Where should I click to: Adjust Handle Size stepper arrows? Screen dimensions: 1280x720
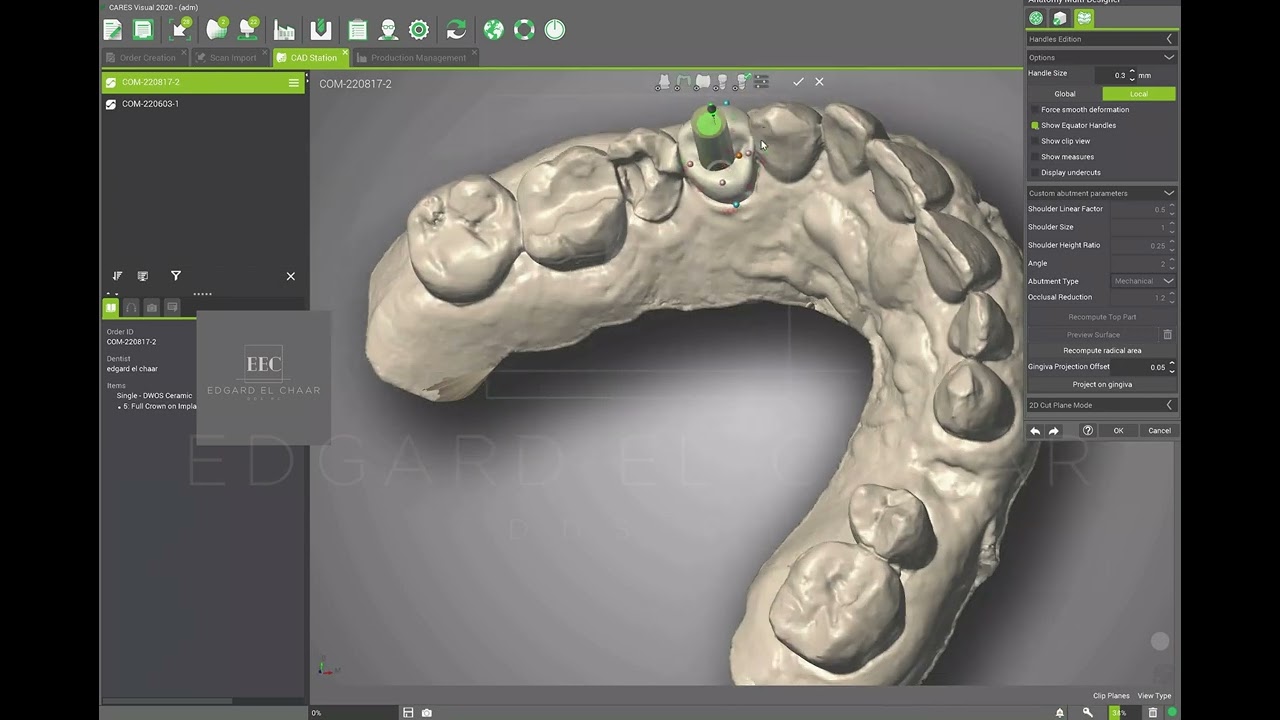pyautogui.click(x=1132, y=75)
